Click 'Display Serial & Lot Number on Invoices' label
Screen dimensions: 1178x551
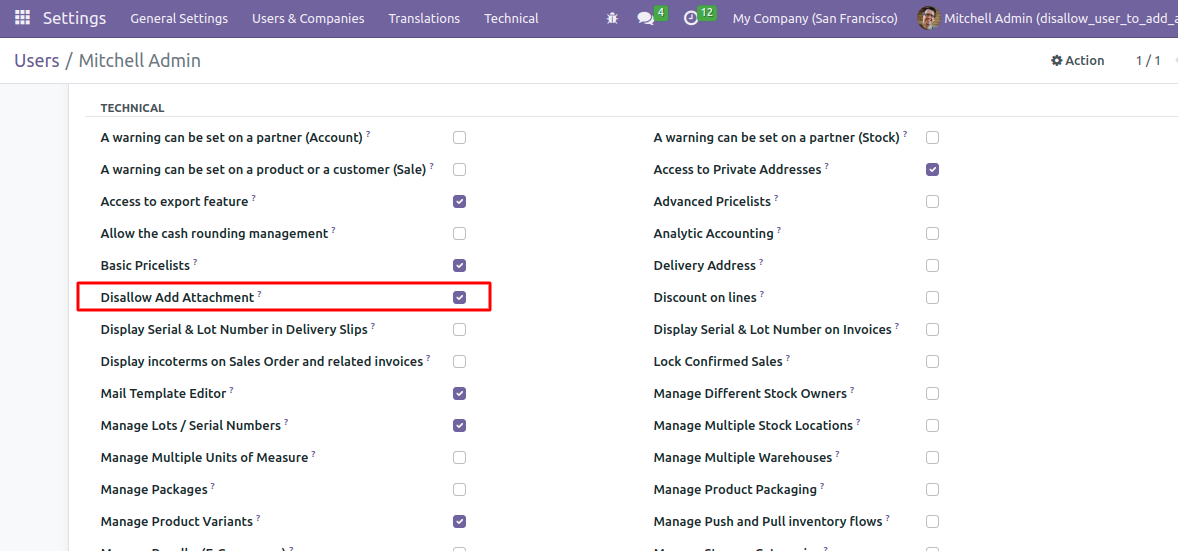click(x=772, y=329)
